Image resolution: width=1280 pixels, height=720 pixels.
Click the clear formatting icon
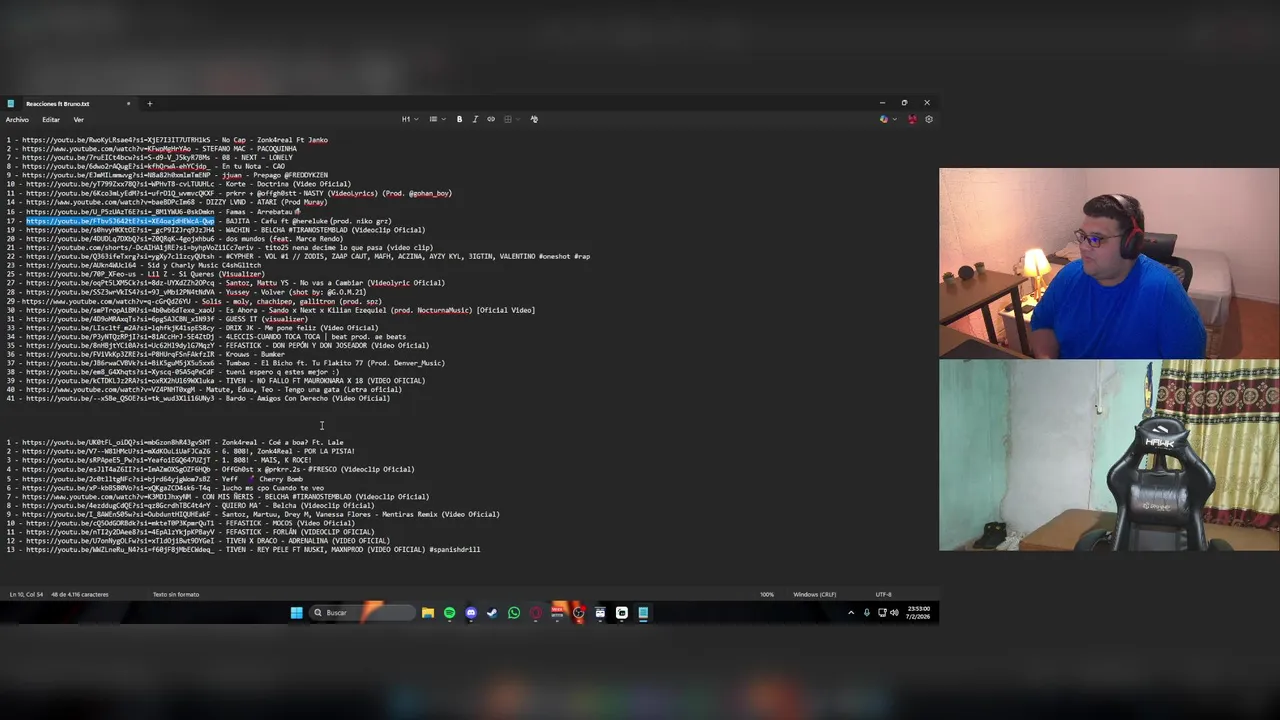pos(534,119)
